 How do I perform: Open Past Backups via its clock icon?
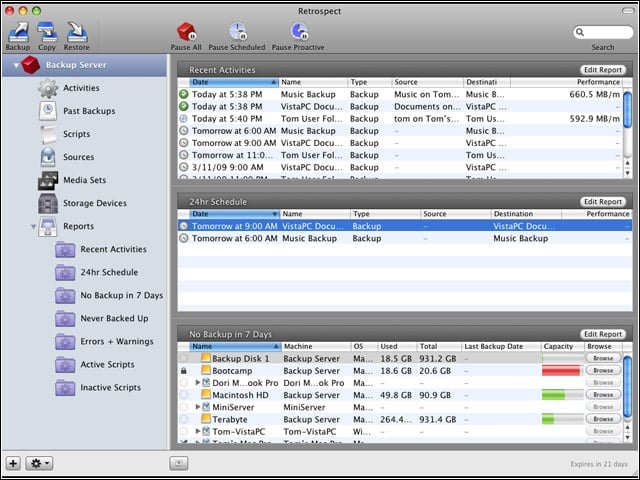point(48,111)
